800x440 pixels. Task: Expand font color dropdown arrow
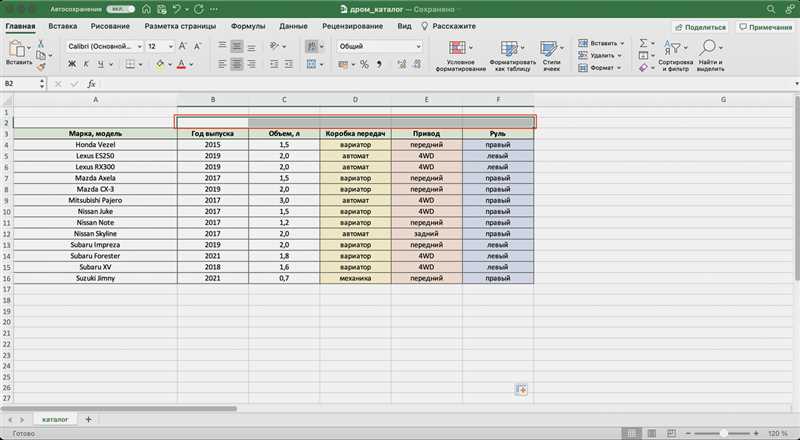(191, 65)
